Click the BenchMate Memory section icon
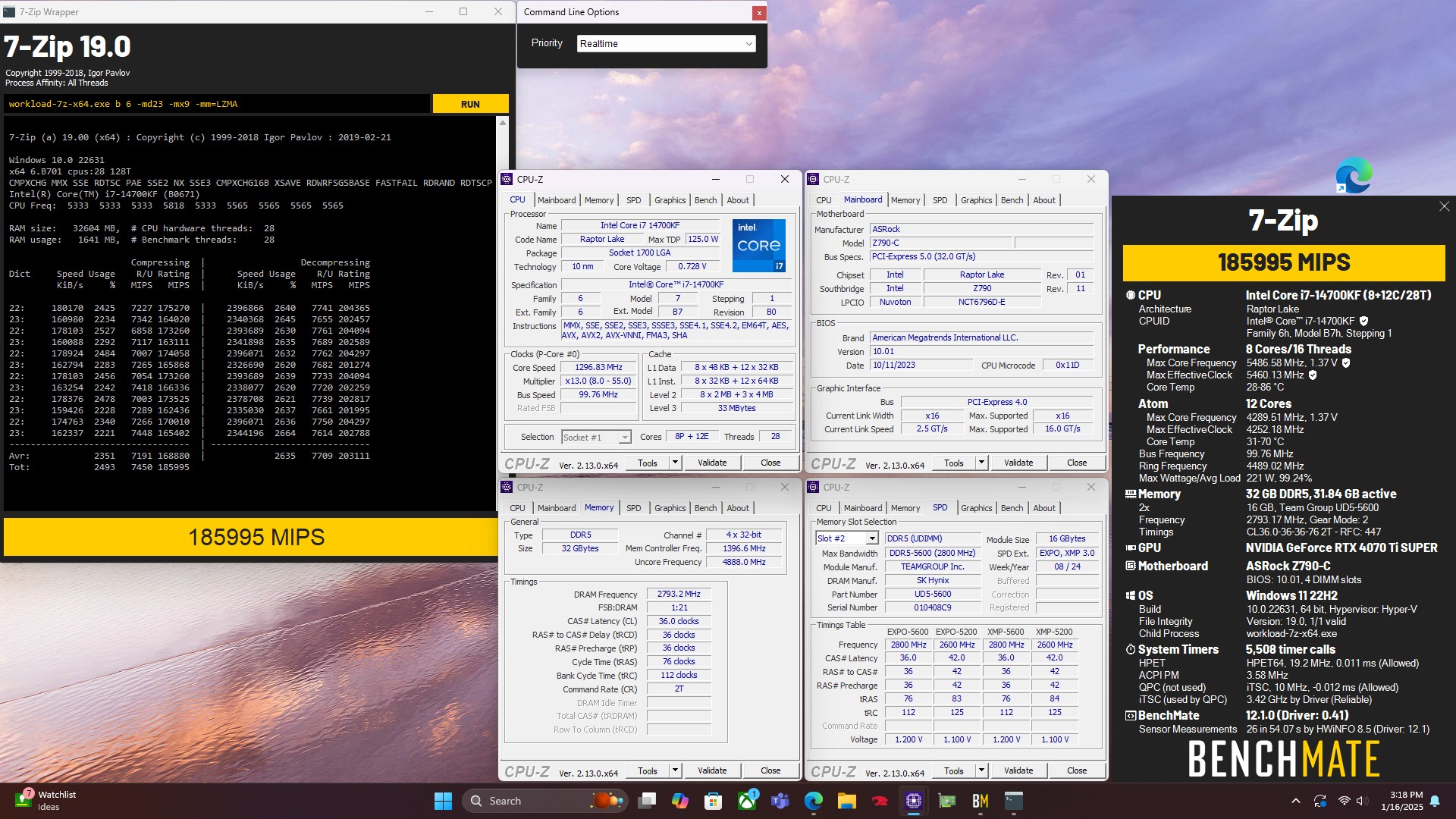The width and height of the screenshot is (1456, 819). coord(1130,494)
